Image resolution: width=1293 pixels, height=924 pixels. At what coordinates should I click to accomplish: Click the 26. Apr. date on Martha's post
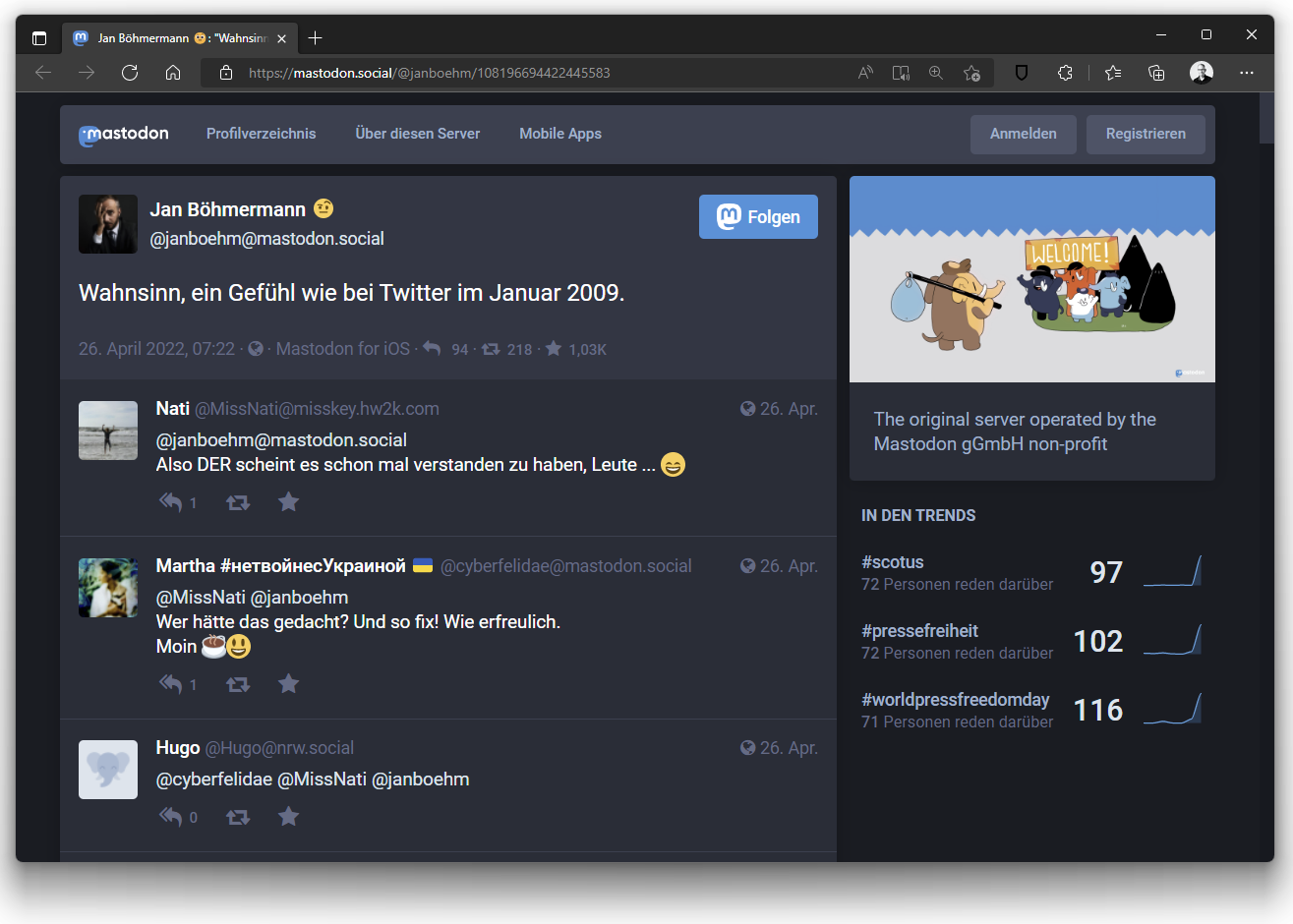[789, 566]
